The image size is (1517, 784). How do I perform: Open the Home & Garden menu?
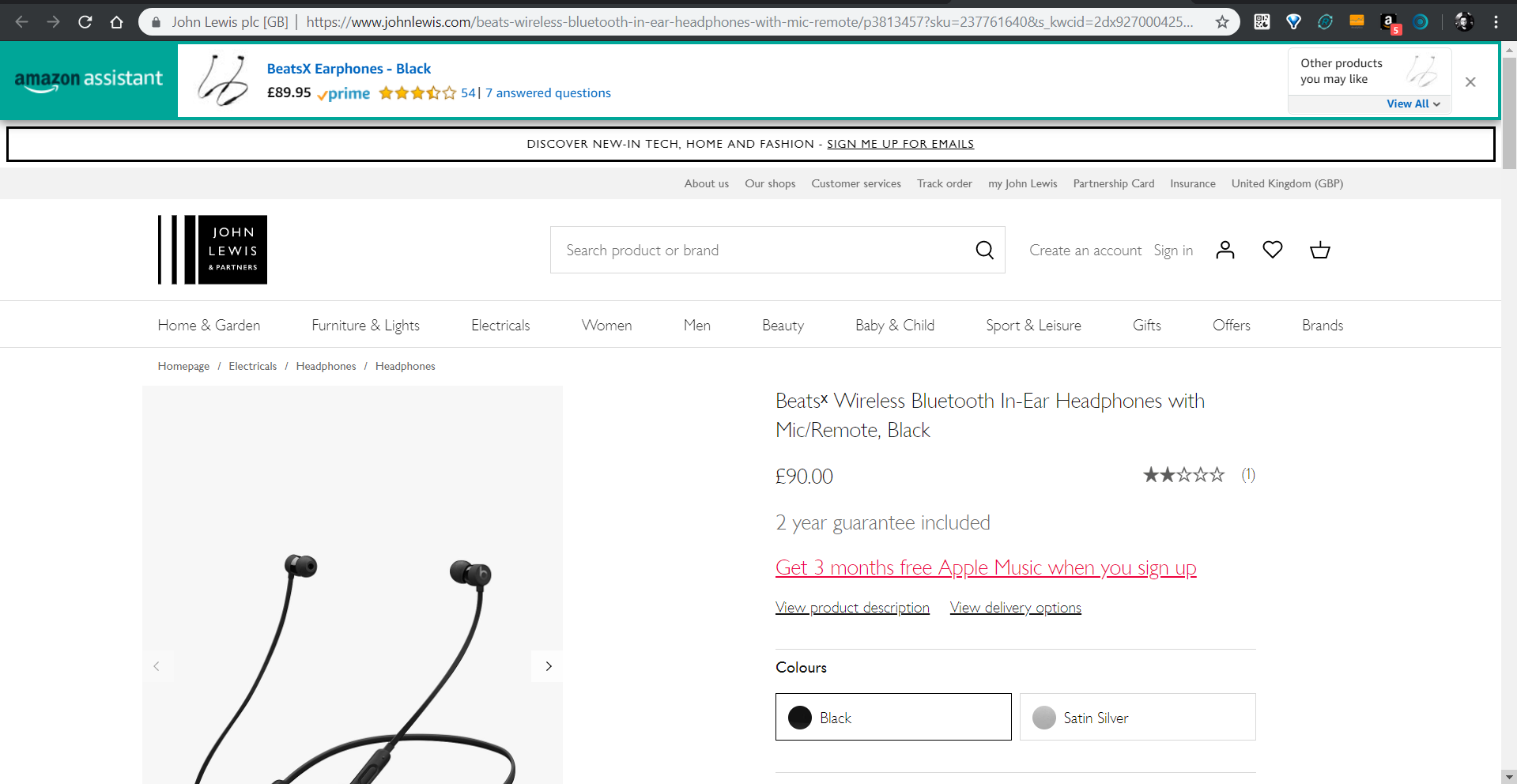coord(209,325)
